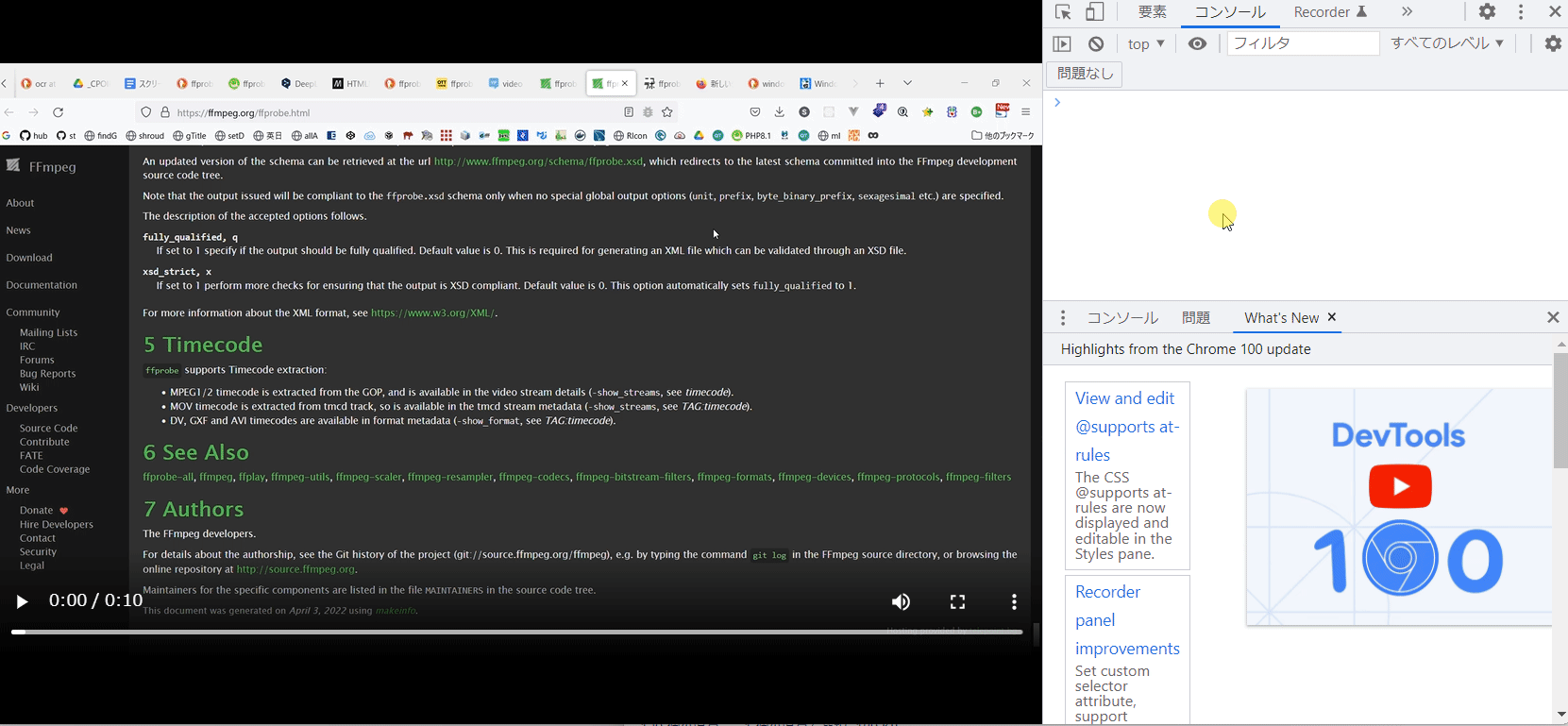The width and height of the screenshot is (1568, 726).
Task: Open console settings gear icon
Action: 1553,44
